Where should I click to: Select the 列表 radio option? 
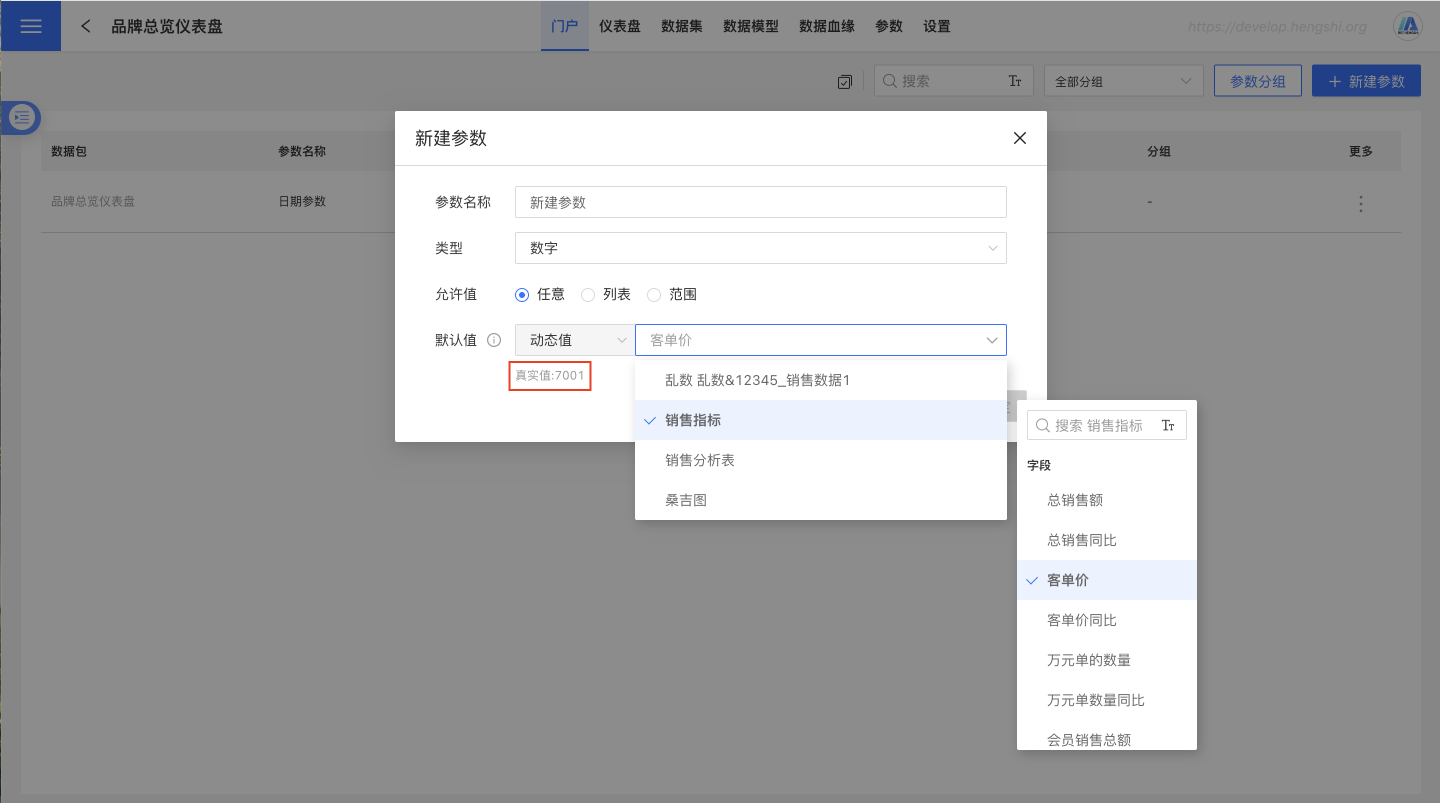pos(588,295)
